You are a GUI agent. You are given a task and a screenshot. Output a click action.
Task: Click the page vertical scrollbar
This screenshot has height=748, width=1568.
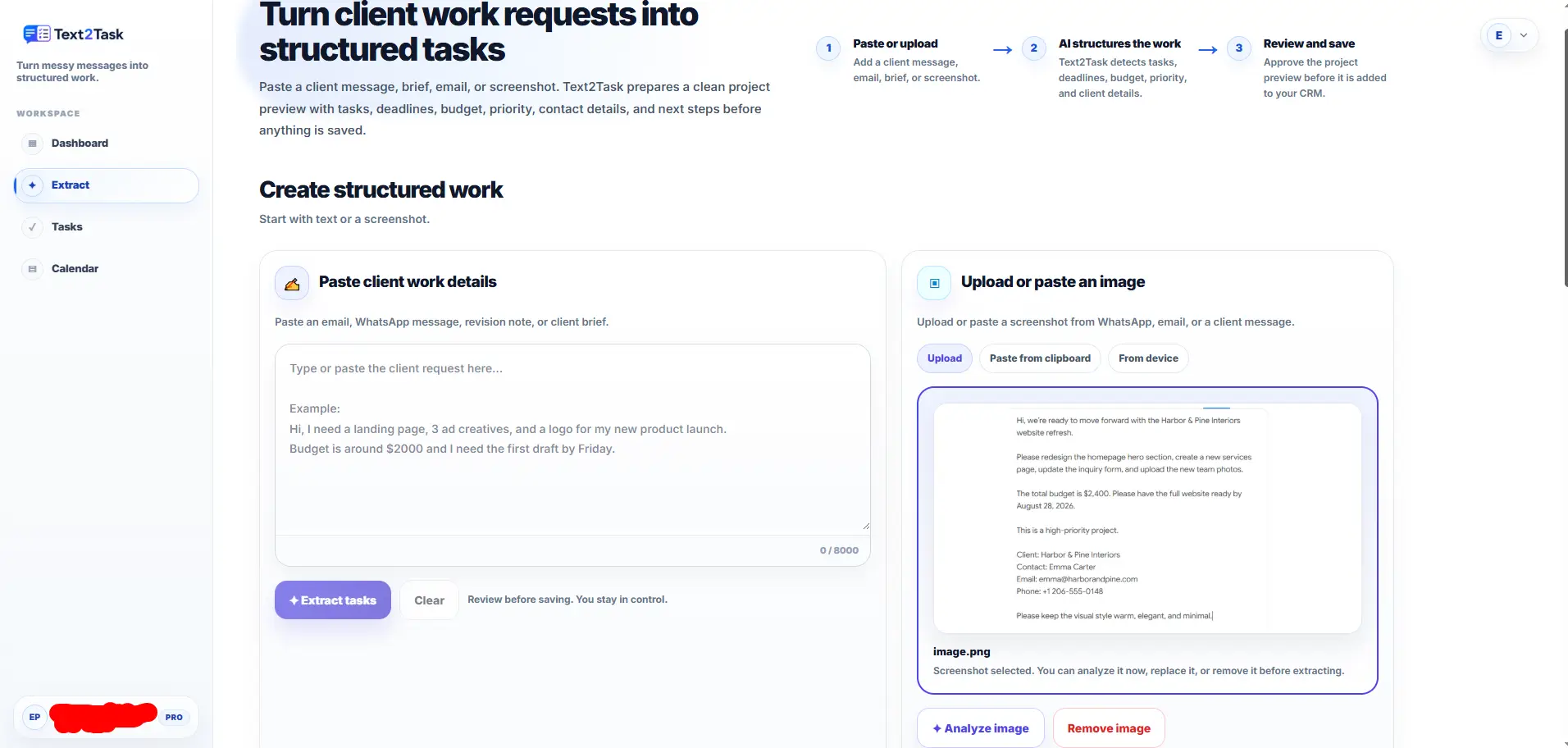(x=1566, y=156)
